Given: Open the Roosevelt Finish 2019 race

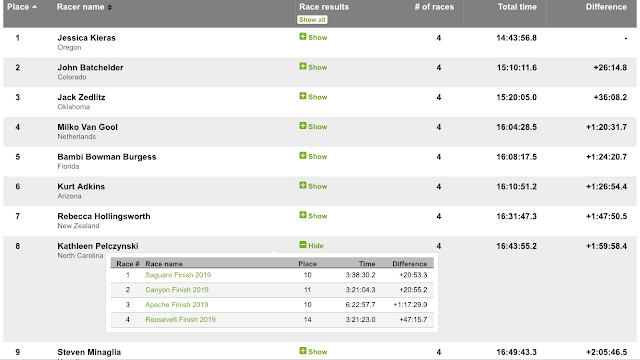Looking at the screenshot, I should pyautogui.click(x=180, y=320).
